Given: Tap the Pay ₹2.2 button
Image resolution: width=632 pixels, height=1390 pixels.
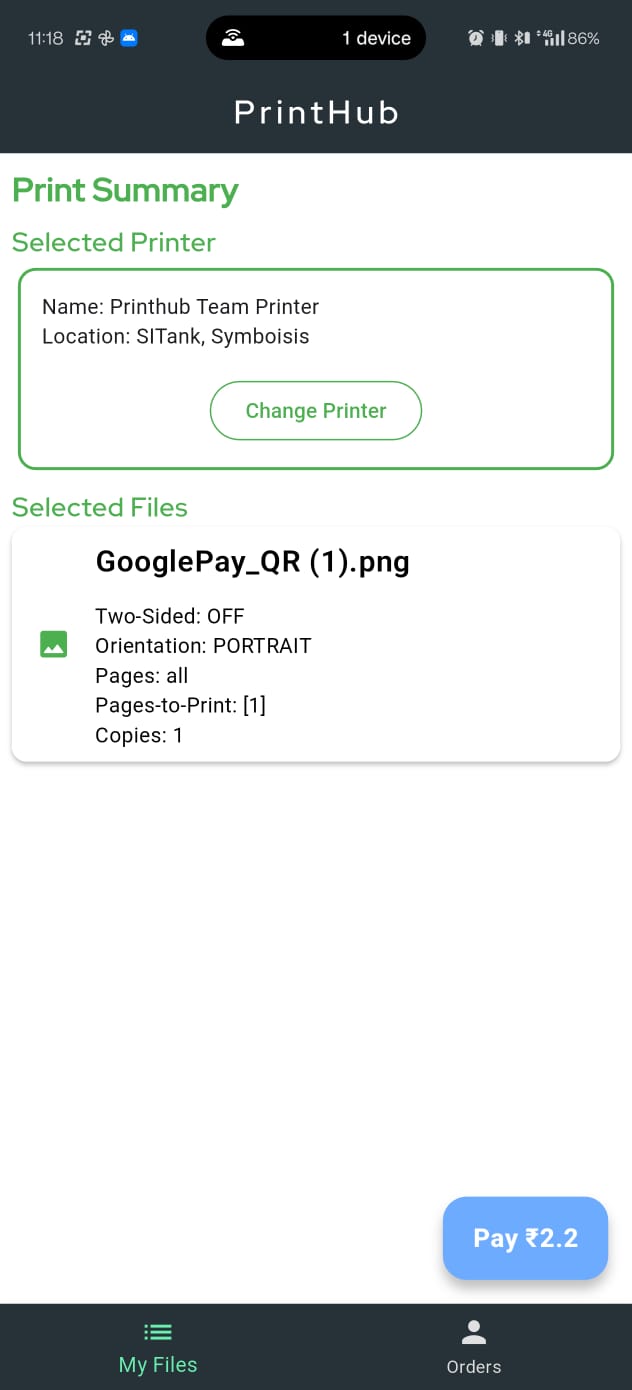Looking at the screenshot, I should click(525, 1238).
